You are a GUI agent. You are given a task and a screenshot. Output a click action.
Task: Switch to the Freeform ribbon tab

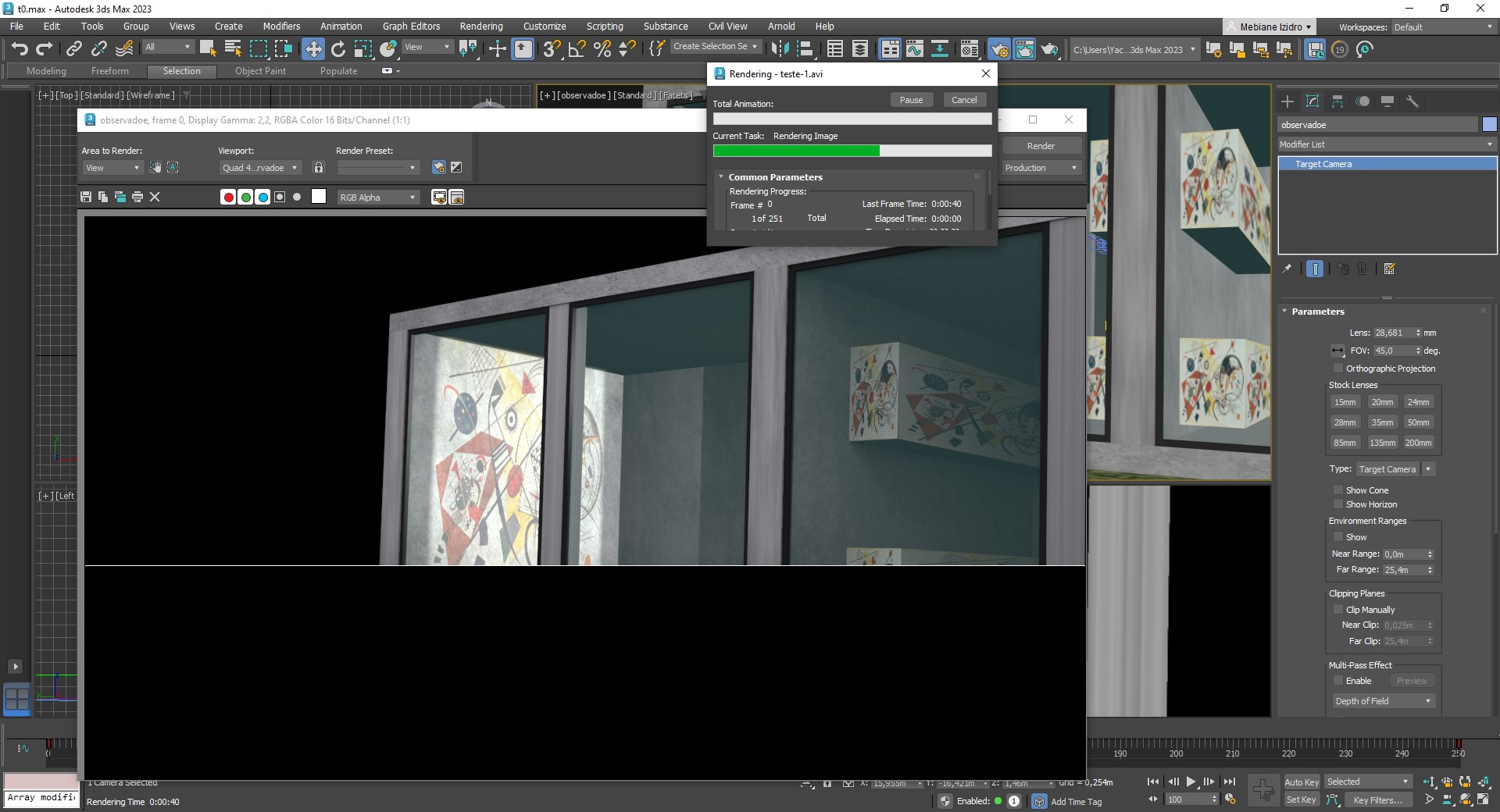point(109,71)
